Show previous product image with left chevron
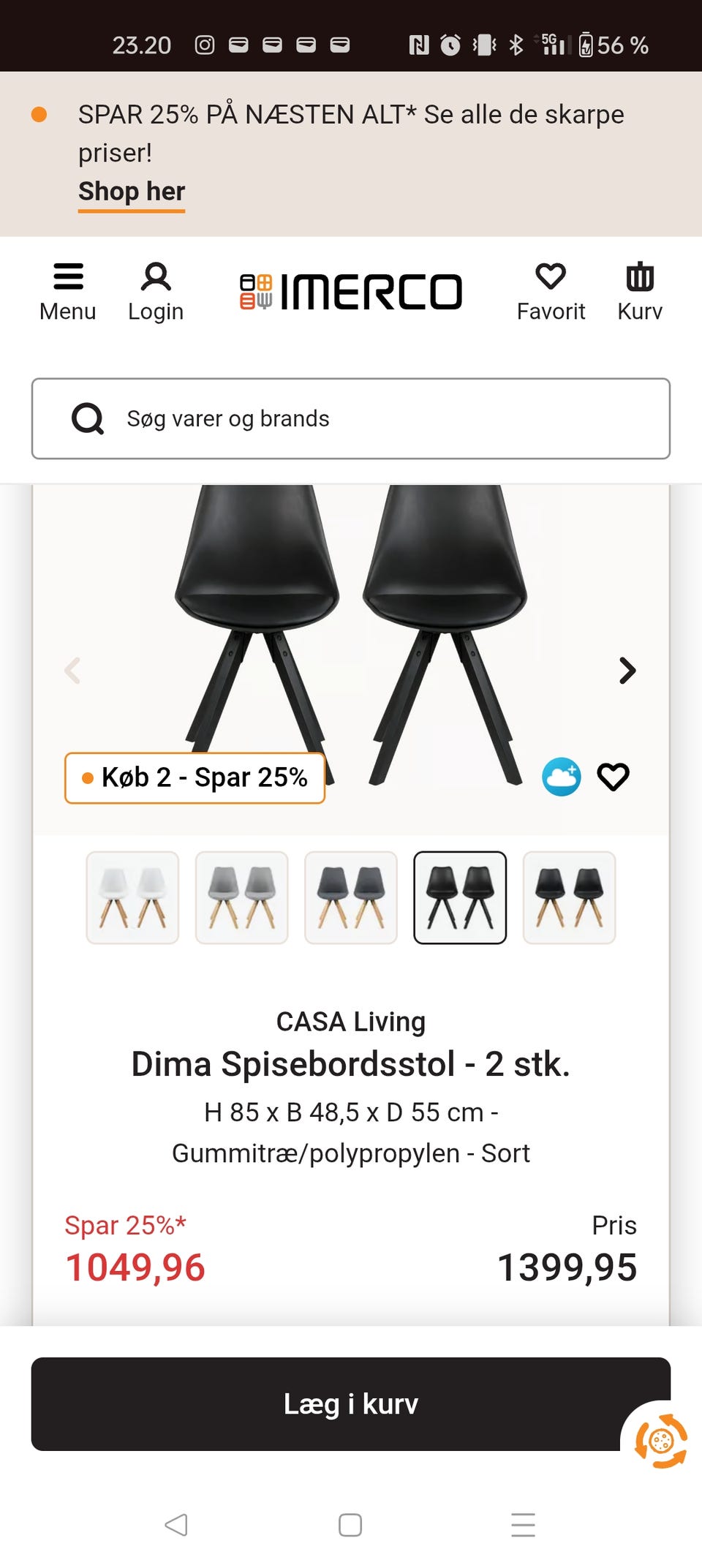 [72, 670]
